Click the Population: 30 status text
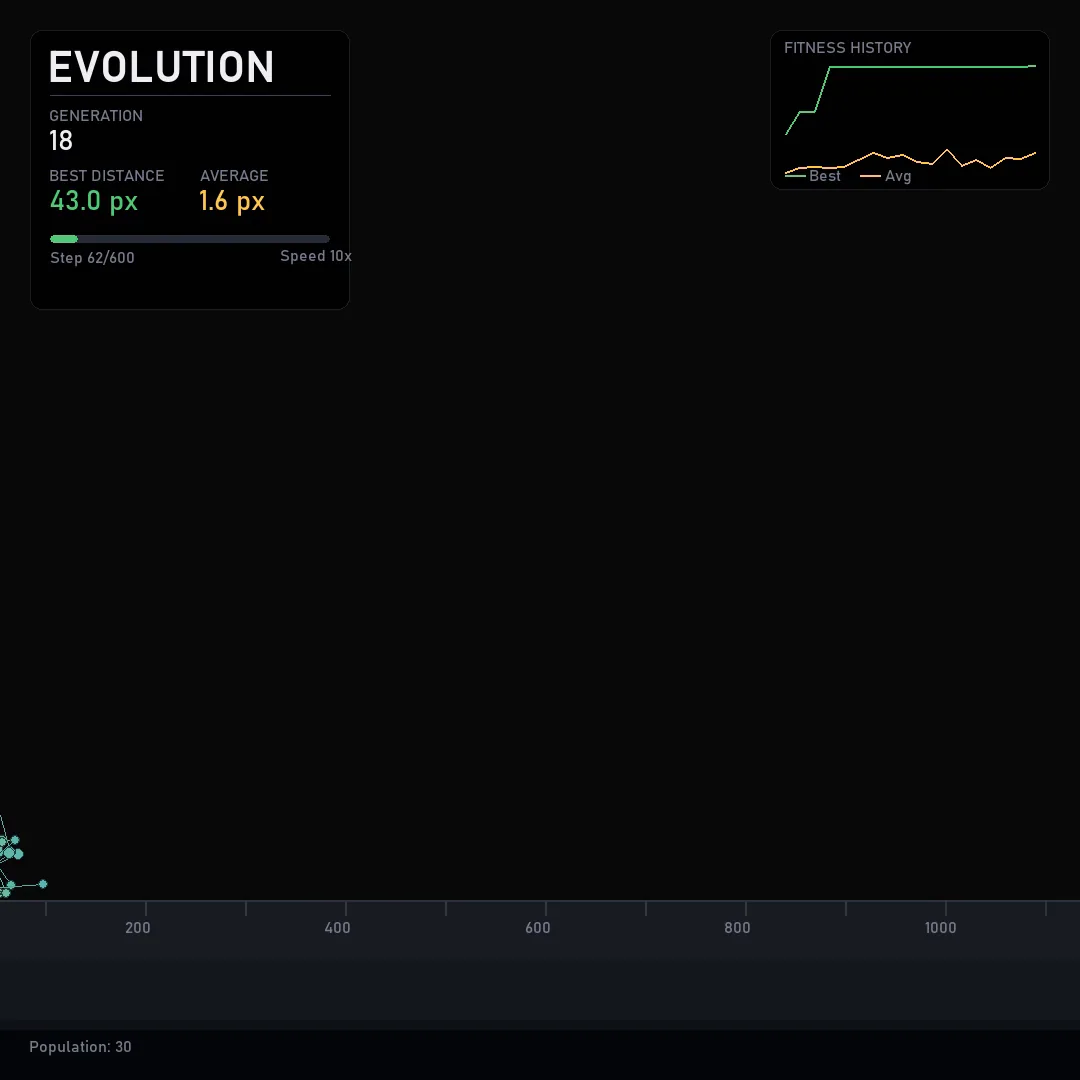Image resolution: width=1080 pixels, height=1080 pixels. (x=80, y=1047)
